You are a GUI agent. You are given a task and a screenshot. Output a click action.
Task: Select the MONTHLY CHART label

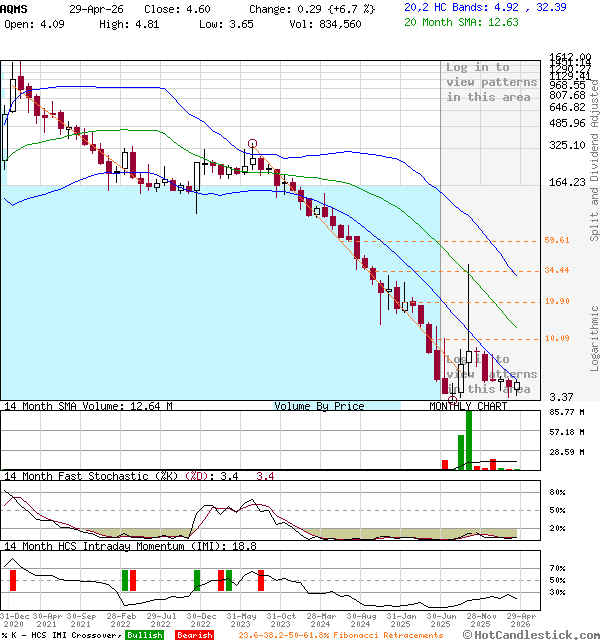click(x=468, y=406)
